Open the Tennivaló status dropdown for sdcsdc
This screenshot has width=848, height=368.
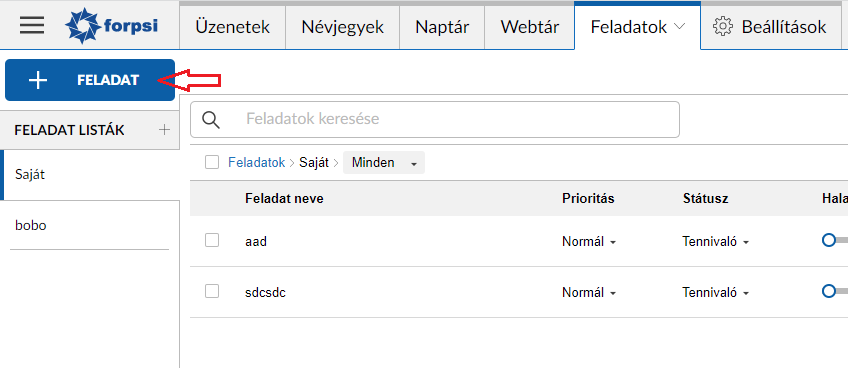[716, 293]
